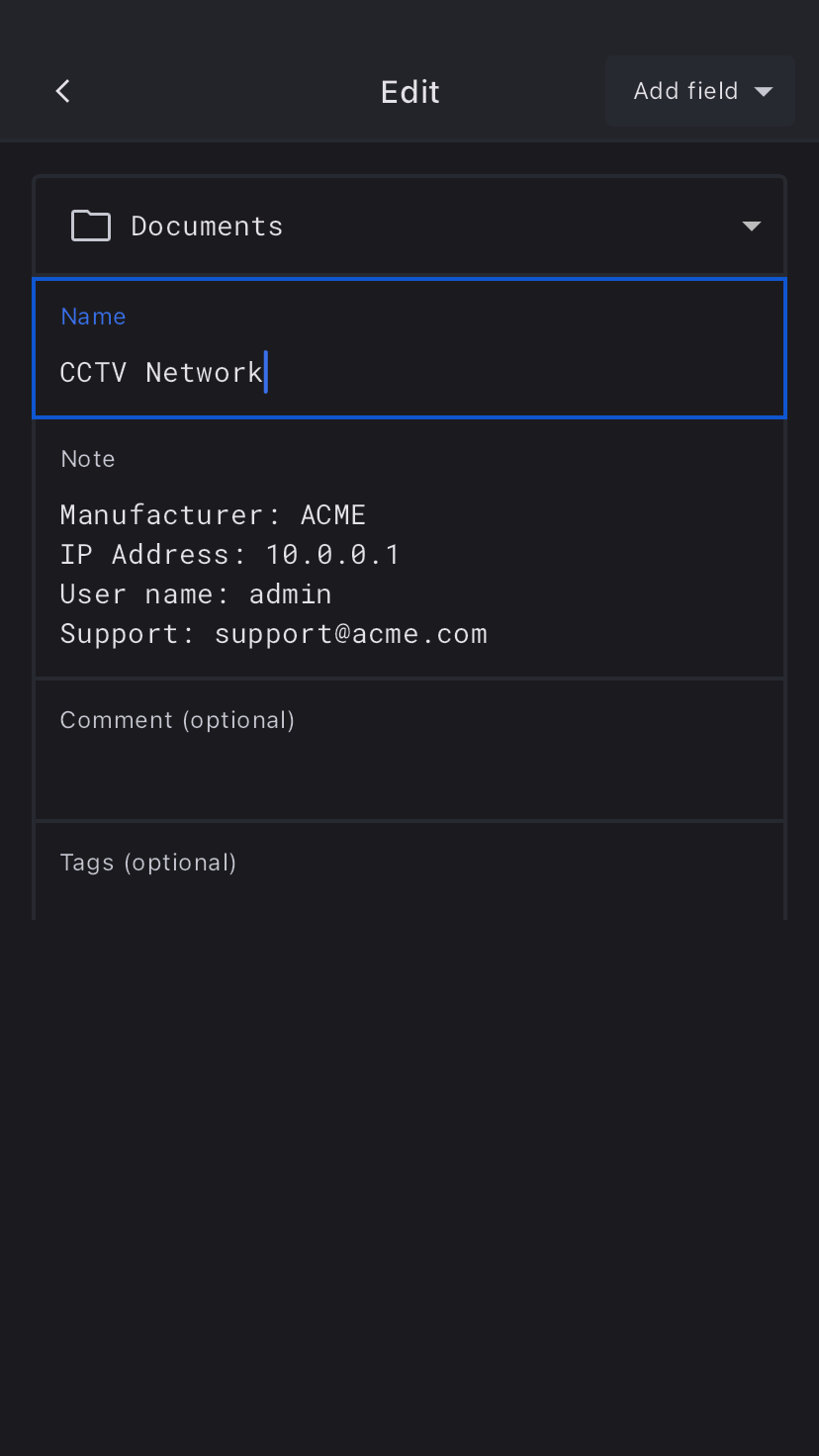Screen dimensions: 819x1456
Task: Open the folder selector dropdown arrow
Action: [751, 226]
